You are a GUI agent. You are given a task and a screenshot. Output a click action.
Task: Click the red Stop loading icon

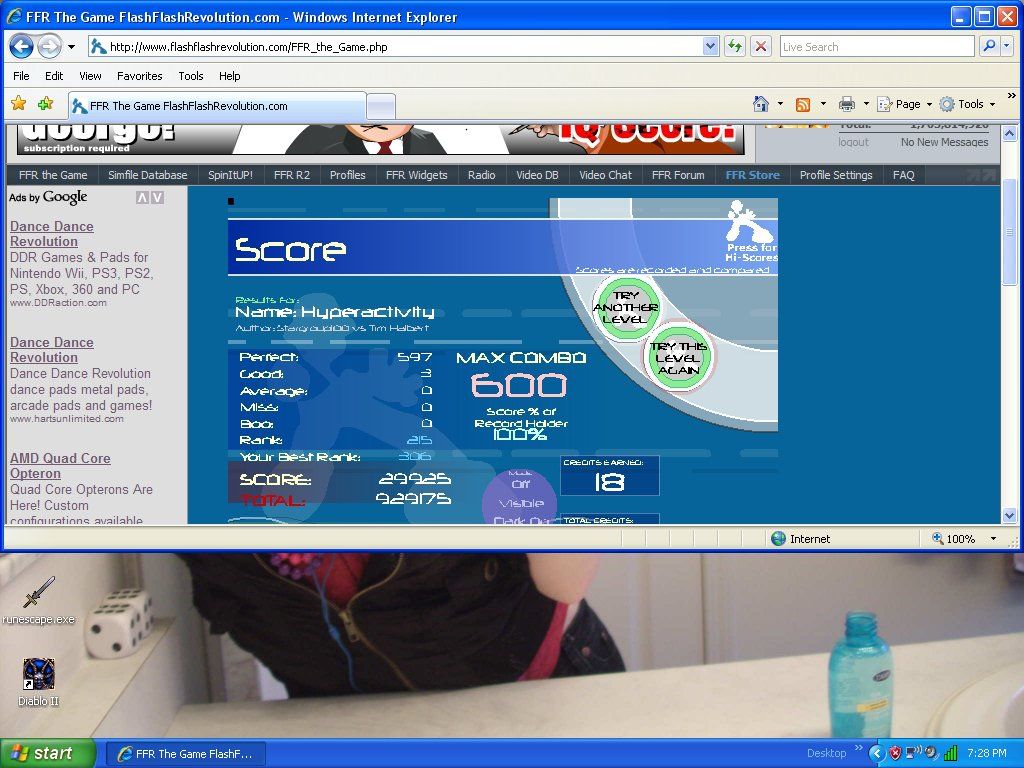[x=761, y=46]
